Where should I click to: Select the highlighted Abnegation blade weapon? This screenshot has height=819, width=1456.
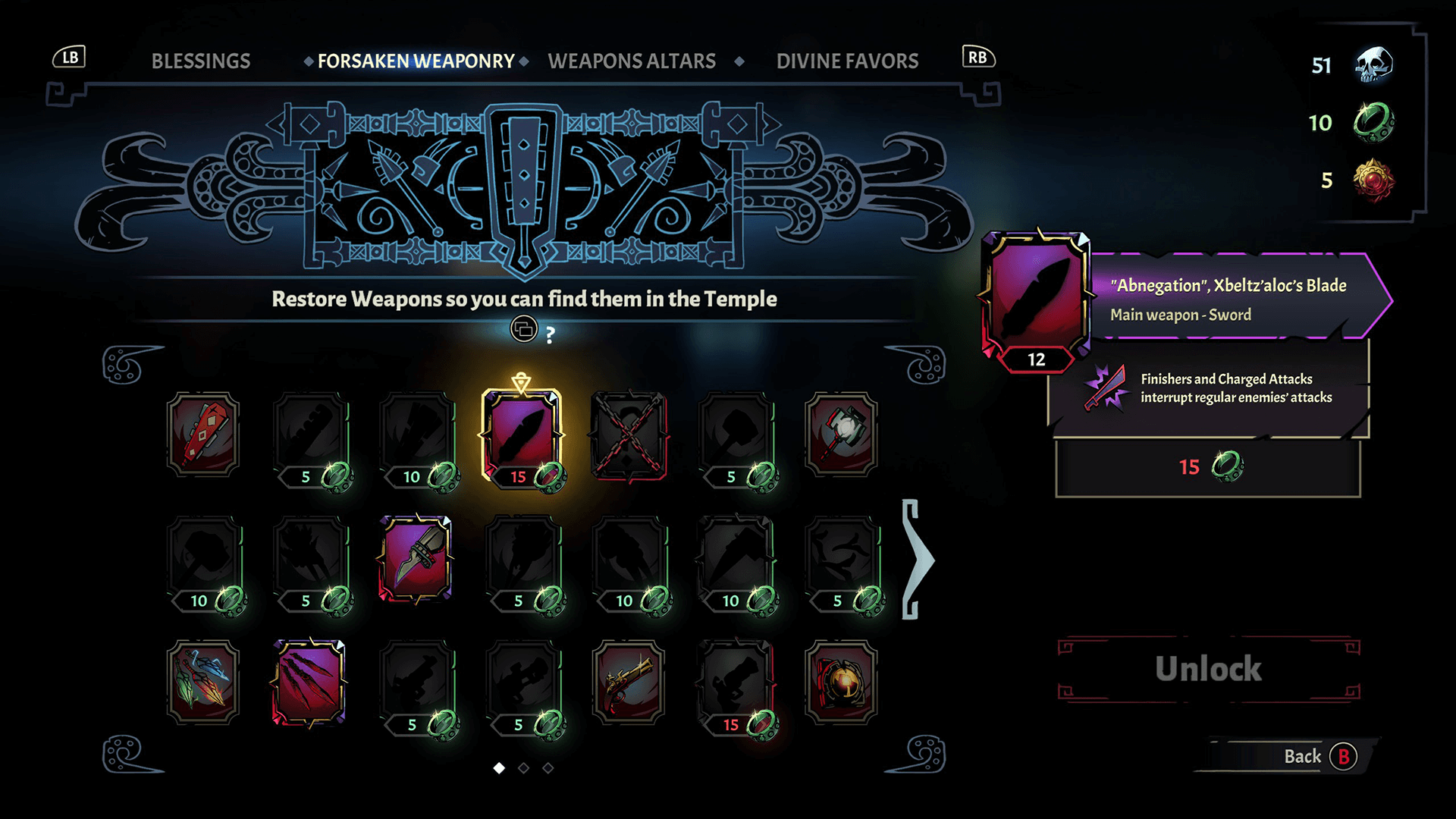(522, 436)
